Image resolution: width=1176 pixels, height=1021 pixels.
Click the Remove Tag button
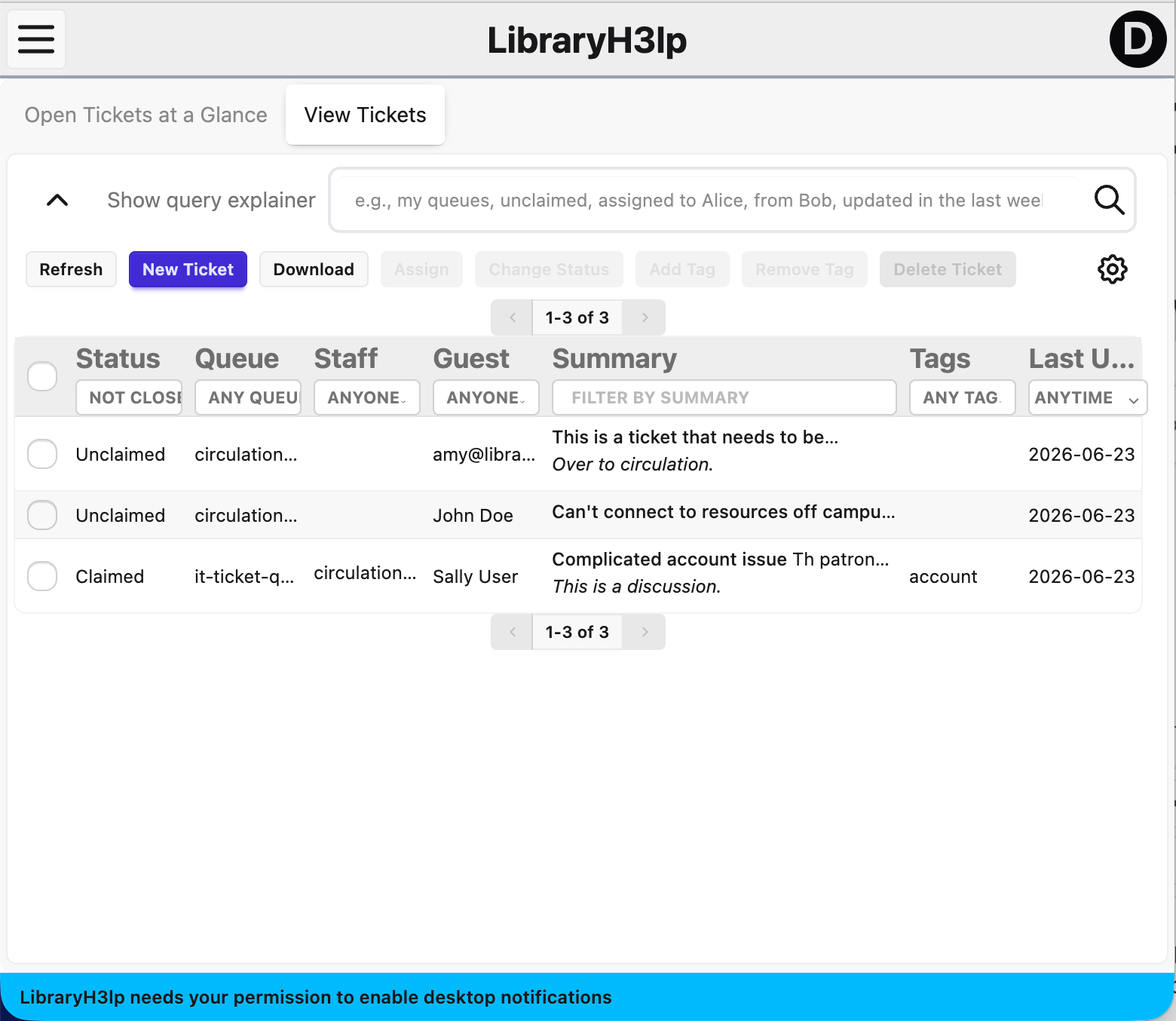pos(804,269)
